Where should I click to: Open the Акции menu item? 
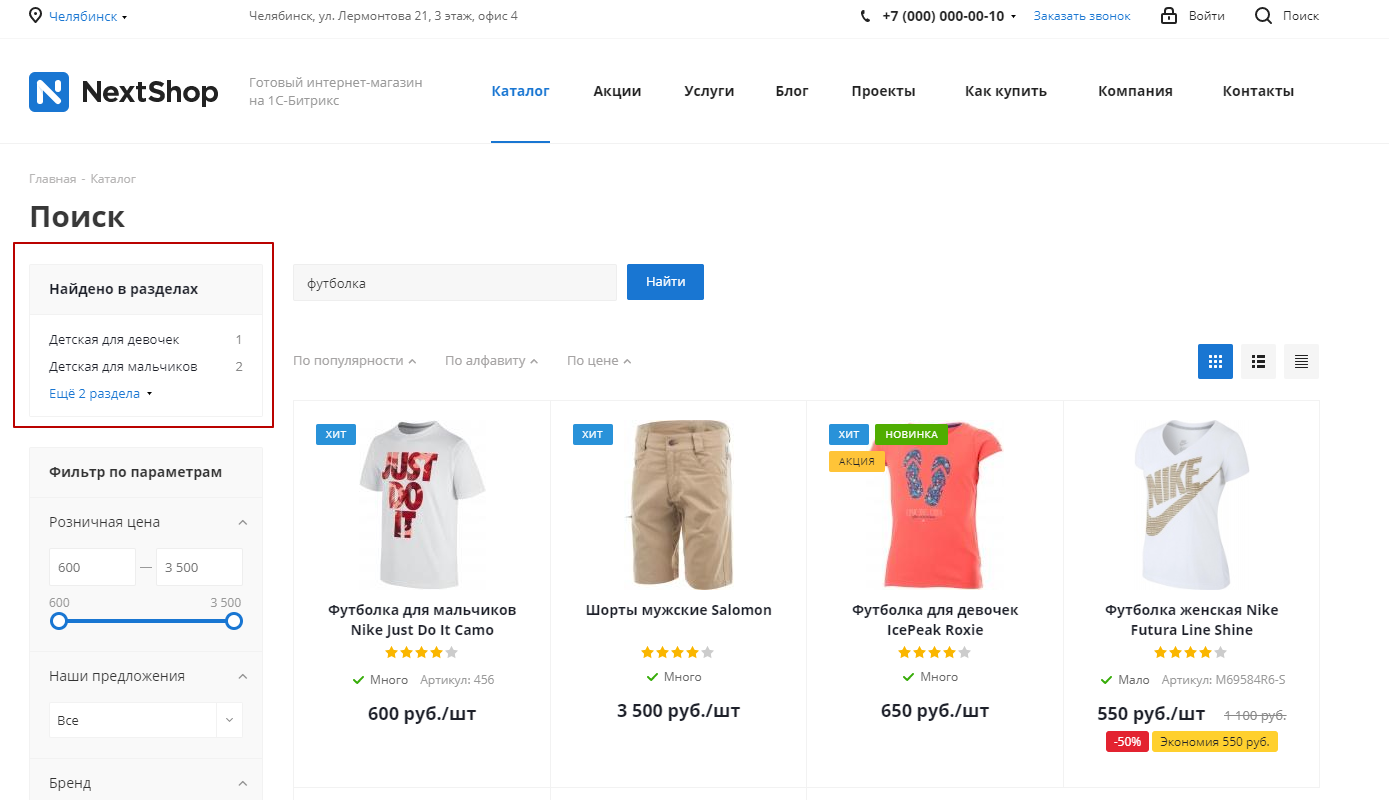tap(617, 91)
